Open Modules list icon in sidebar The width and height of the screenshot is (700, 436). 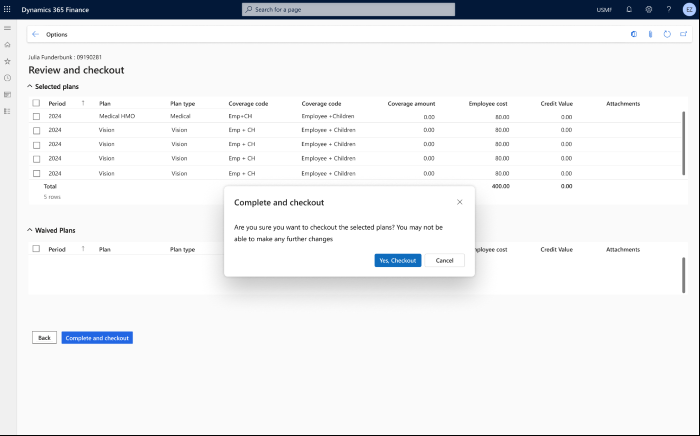point(7,111)
